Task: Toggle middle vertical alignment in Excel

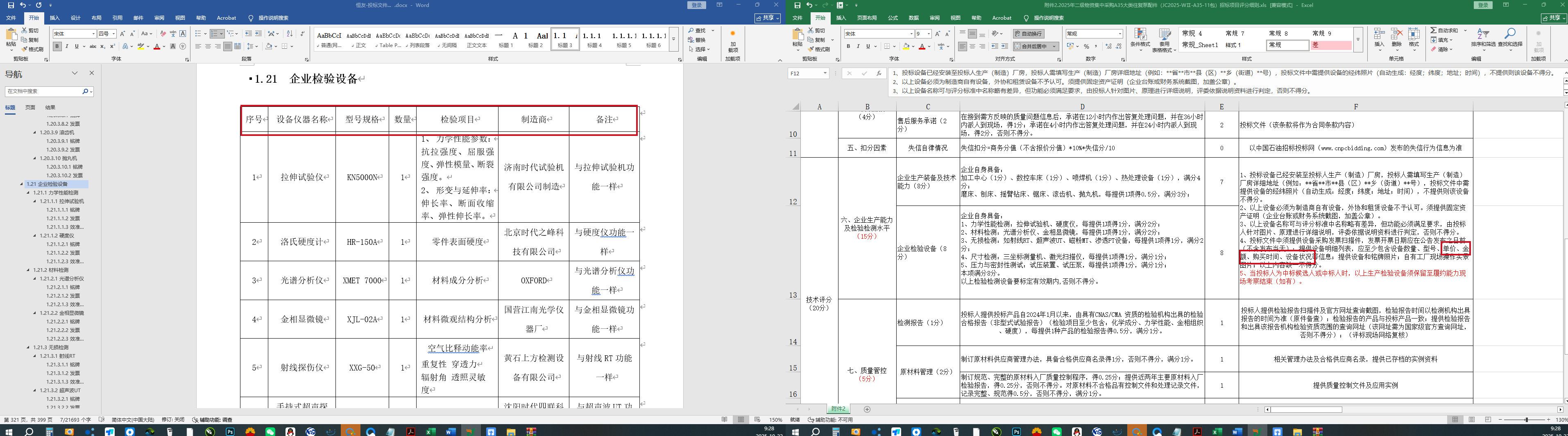Action: click(x=972, y=34)
